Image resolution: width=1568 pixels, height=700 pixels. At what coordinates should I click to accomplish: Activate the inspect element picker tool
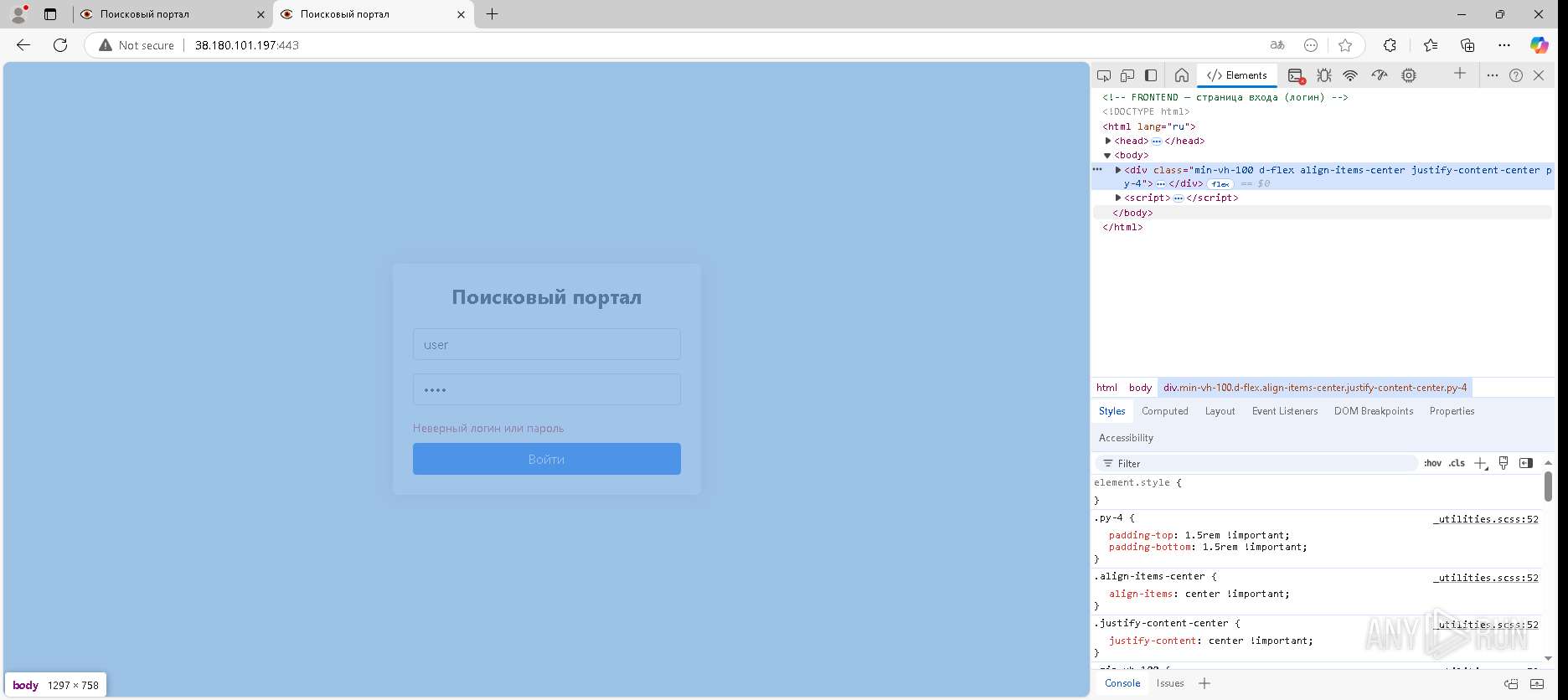click(x=1104, y=75)
